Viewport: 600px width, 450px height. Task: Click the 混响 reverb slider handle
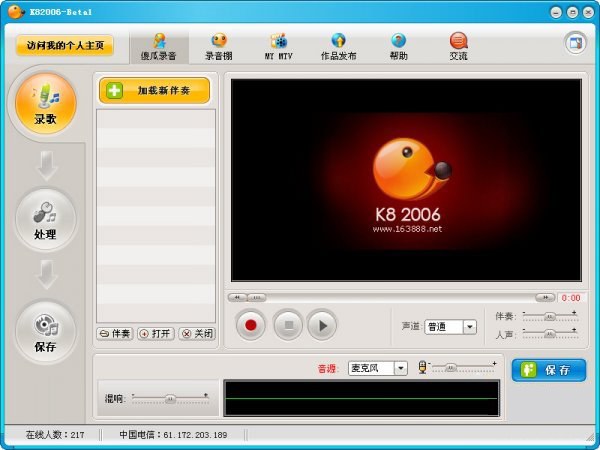(170, 399)
